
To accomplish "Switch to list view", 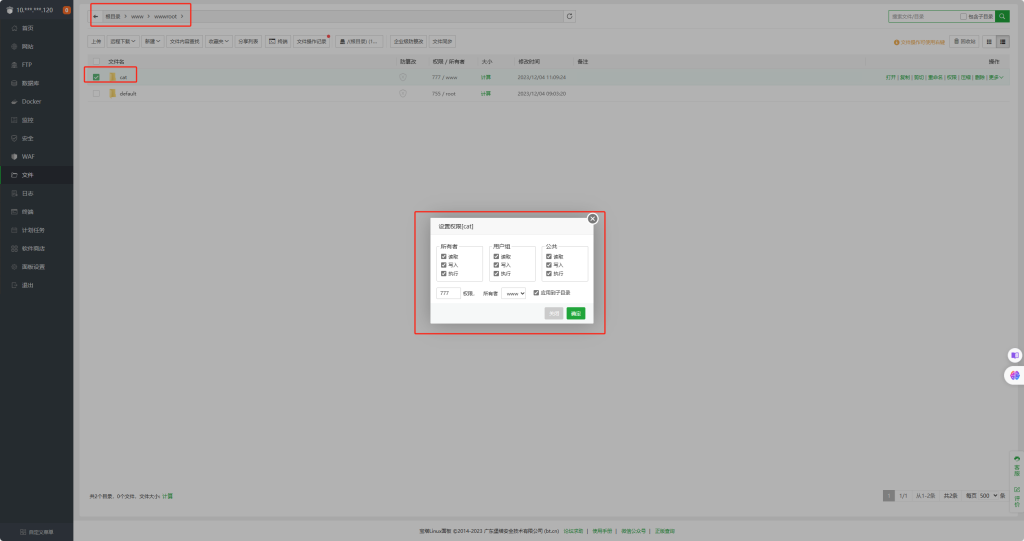I will 1002,41.
